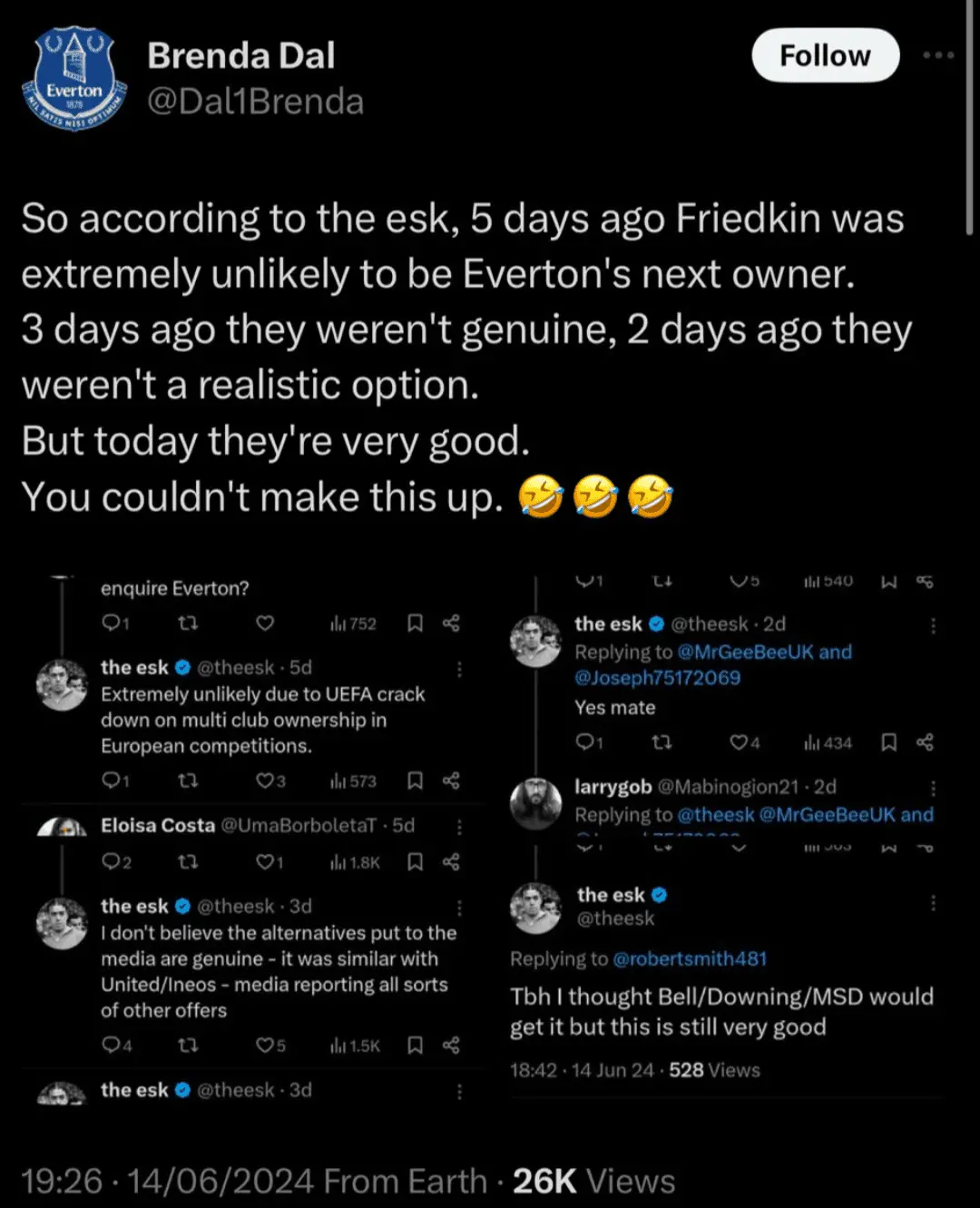The height and width of the screenshot is (1208, 980).
Task: Share the 'Extremely unlikely due to UEFA' tweet
Action: [x=451, y=781]
